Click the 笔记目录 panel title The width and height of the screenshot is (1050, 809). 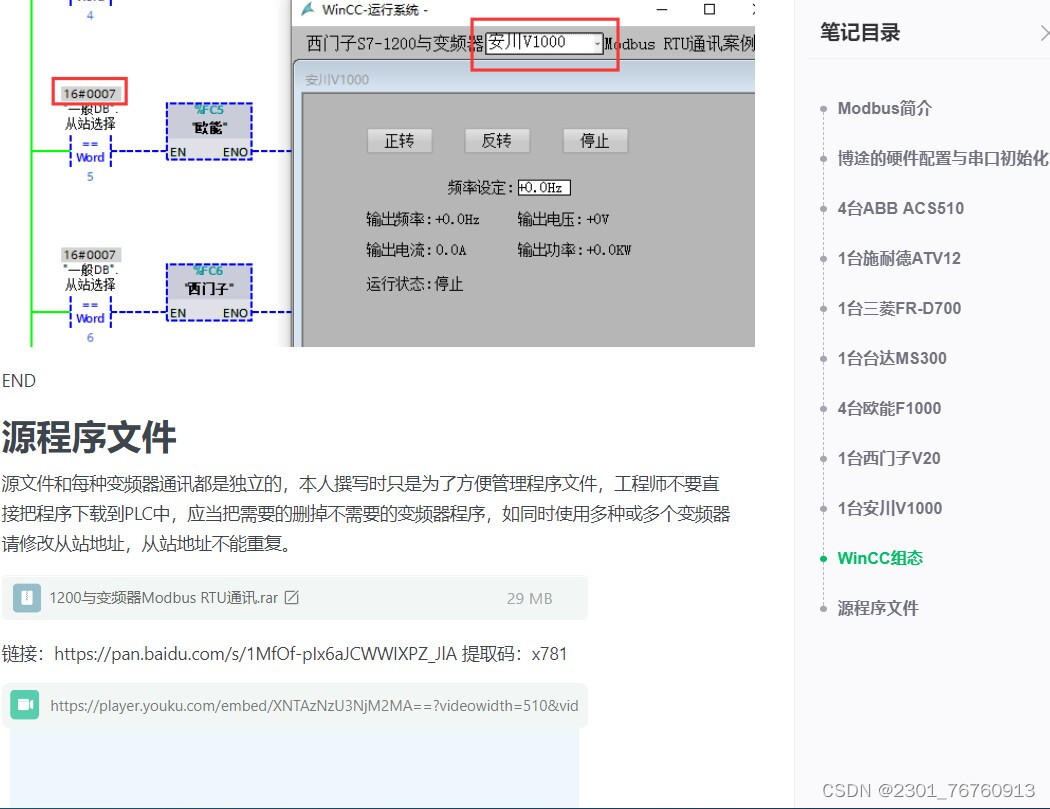(860, 32)
